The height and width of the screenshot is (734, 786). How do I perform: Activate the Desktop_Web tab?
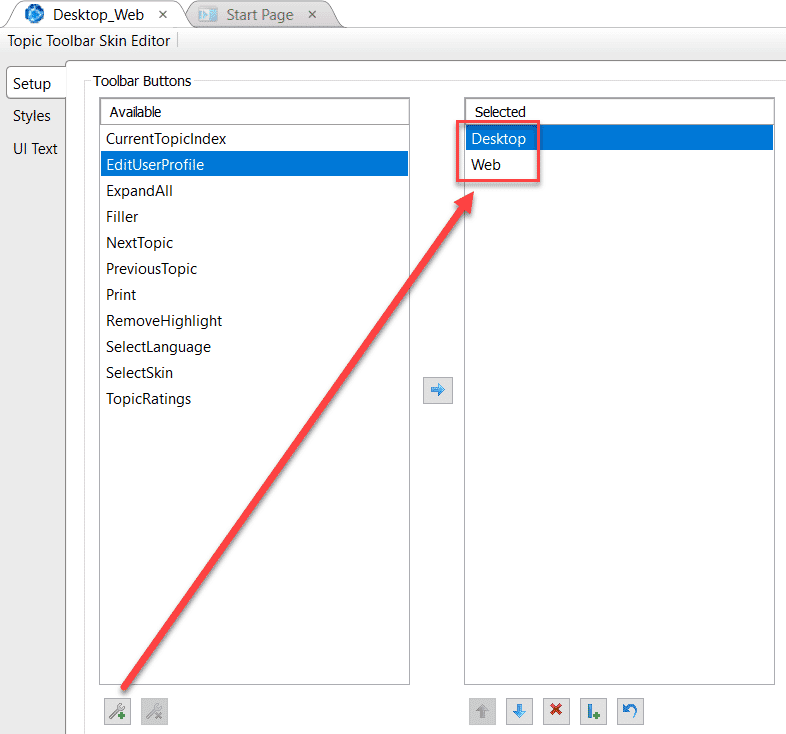(x=98, y=15)
